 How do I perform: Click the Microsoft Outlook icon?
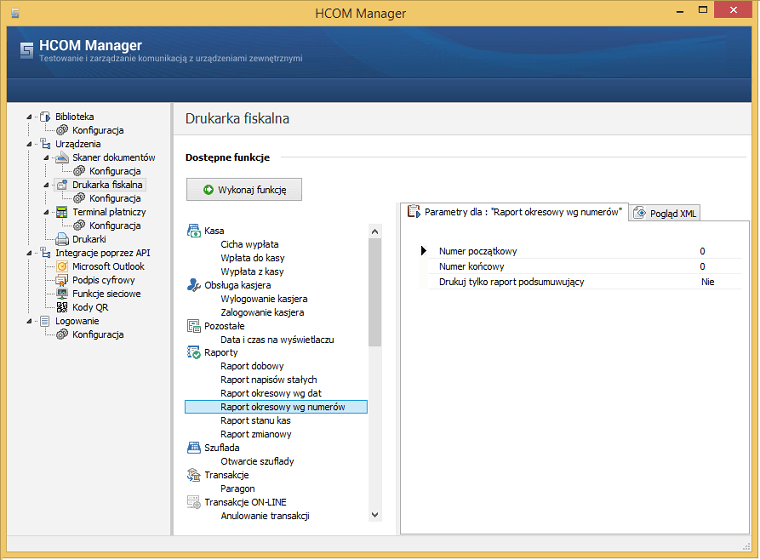point(62,267)
